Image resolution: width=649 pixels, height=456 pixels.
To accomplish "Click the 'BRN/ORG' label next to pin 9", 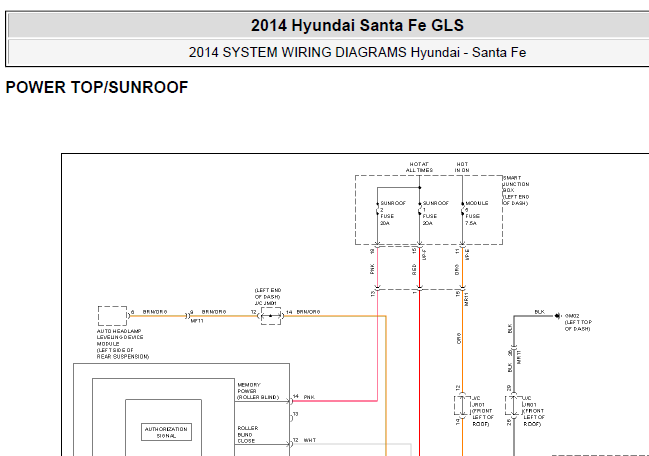I will pyautogui.click(x=214, y=312).
